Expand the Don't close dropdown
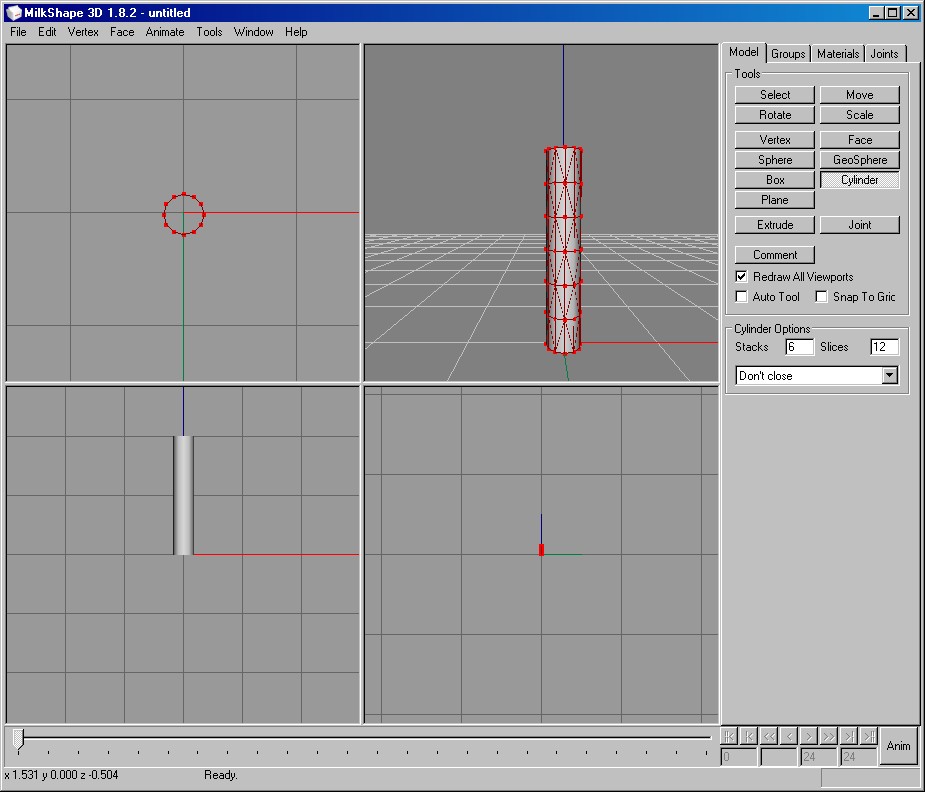The height and width of the screenshot is (792, 925). 889,376
